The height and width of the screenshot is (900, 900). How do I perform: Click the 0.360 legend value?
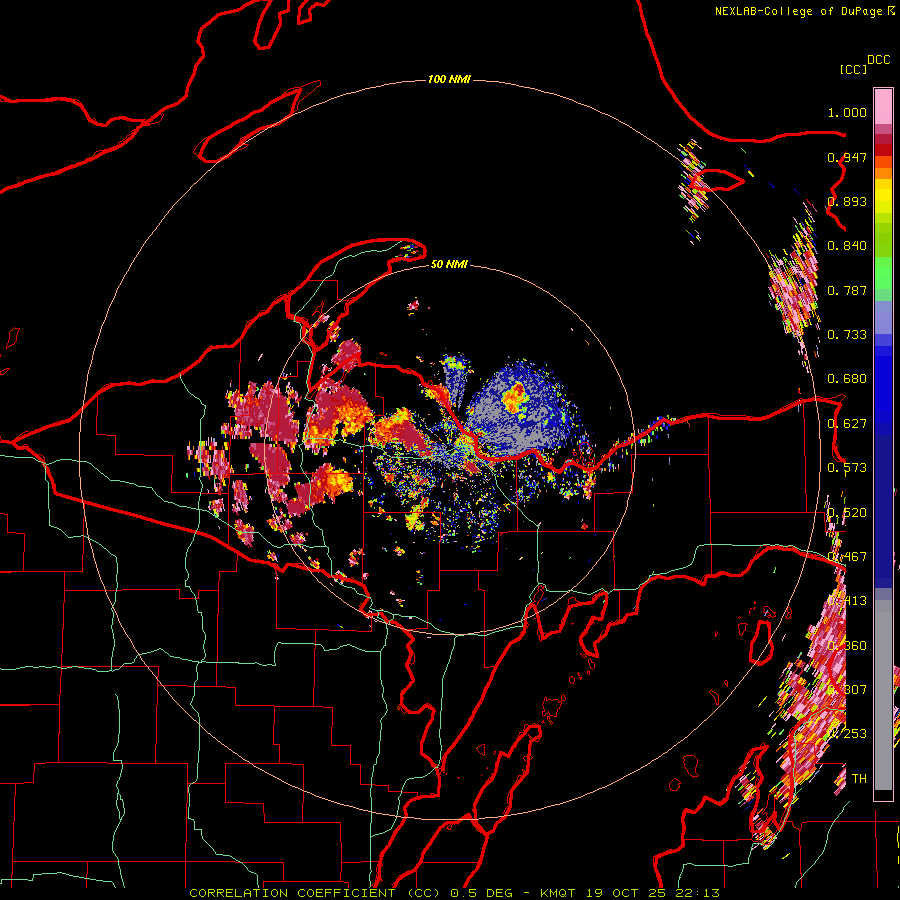pyautogui.click(x=847, y=646)
